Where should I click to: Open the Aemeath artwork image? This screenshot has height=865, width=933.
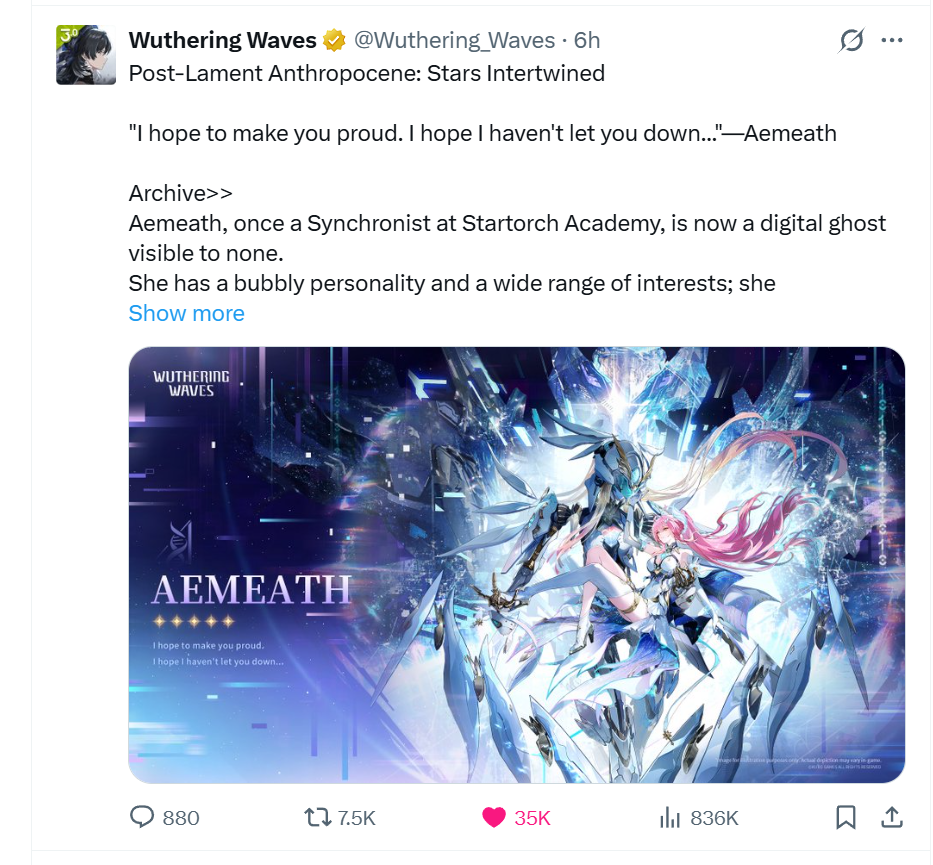click(516, 565)
